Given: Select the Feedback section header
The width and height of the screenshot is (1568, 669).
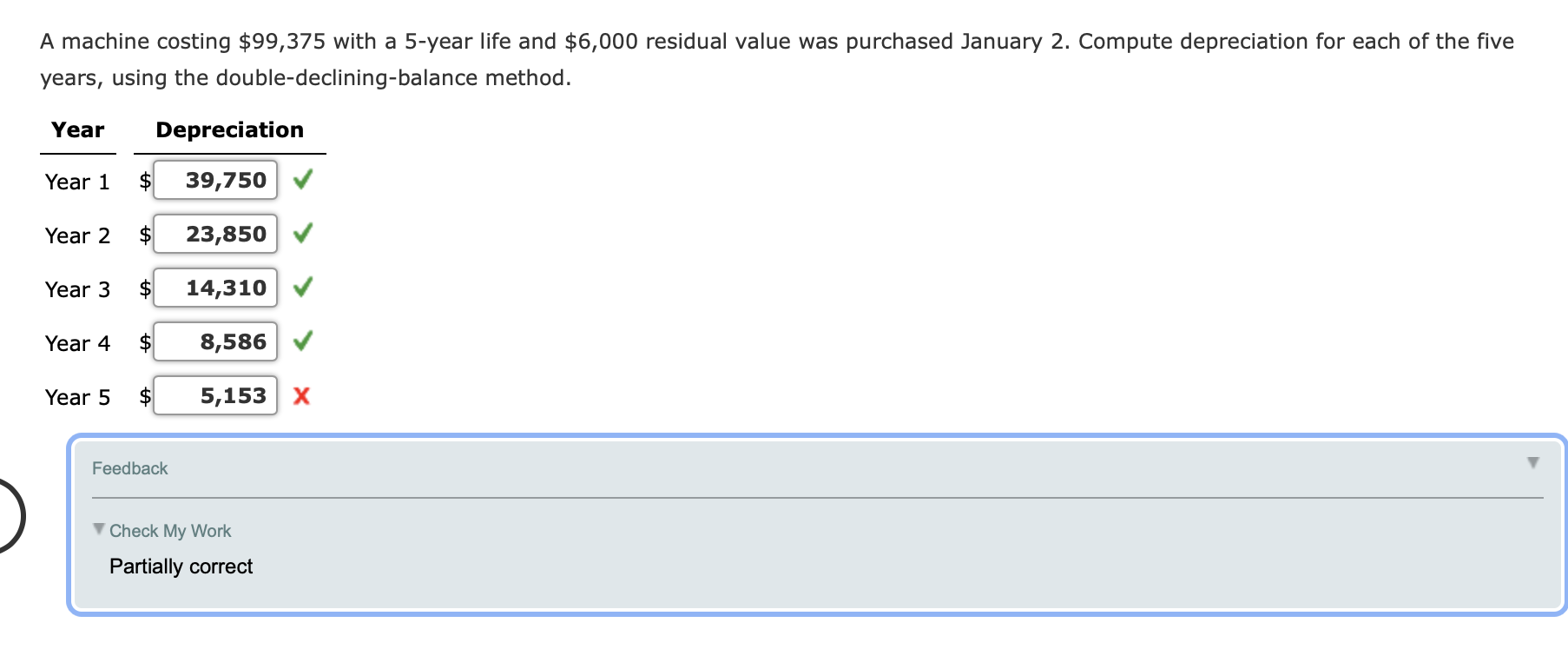Looking at the screenshot, I should point(130,467).
